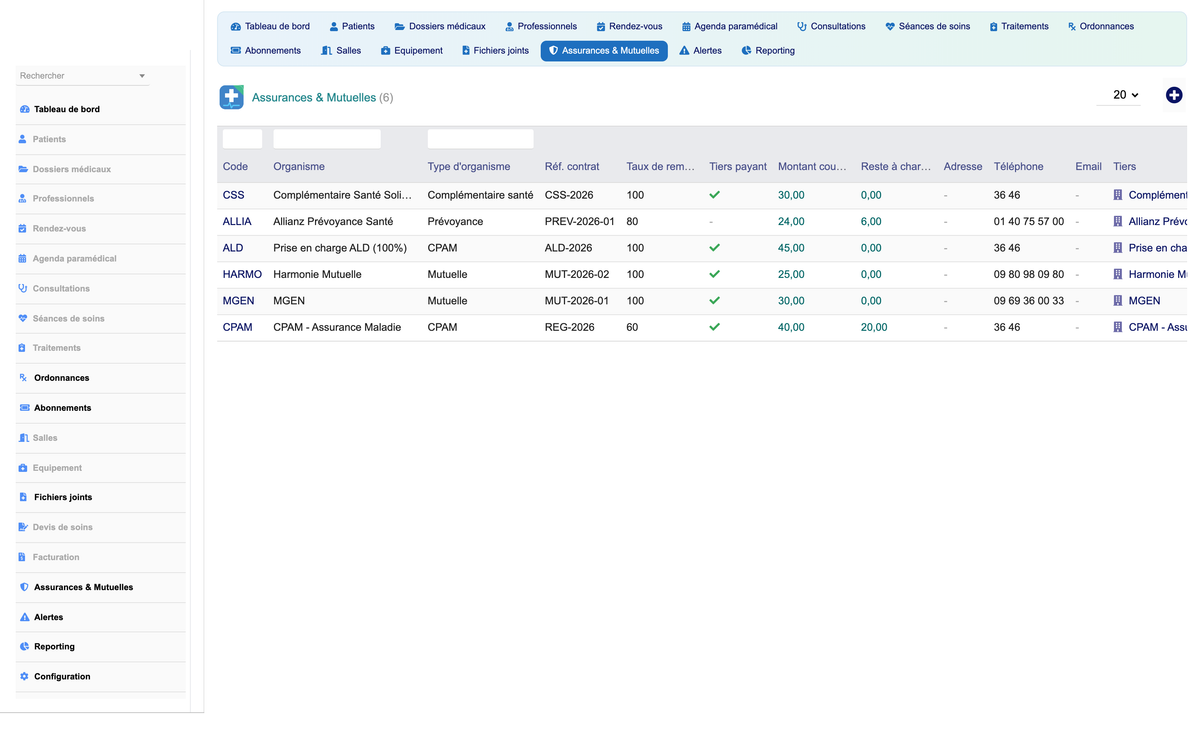This screenshot has height=743, width=1200.
Task: Click the sidebar Consultations stethoscope icon
Action: tap(23, 288)
